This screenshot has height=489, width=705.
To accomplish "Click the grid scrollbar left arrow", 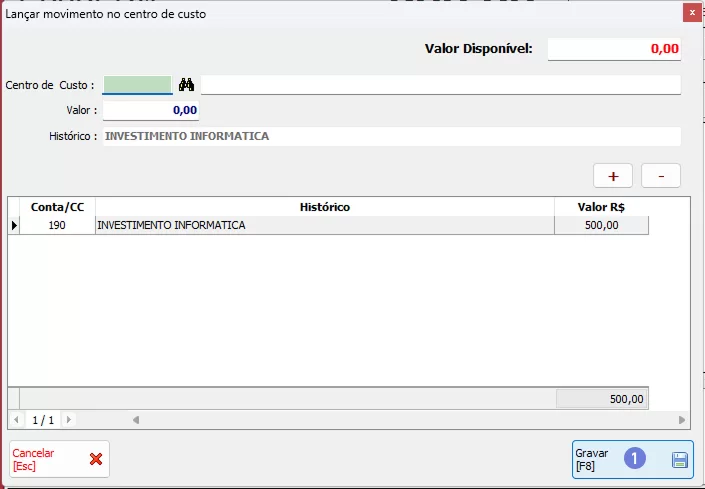I will coord(136,420).
